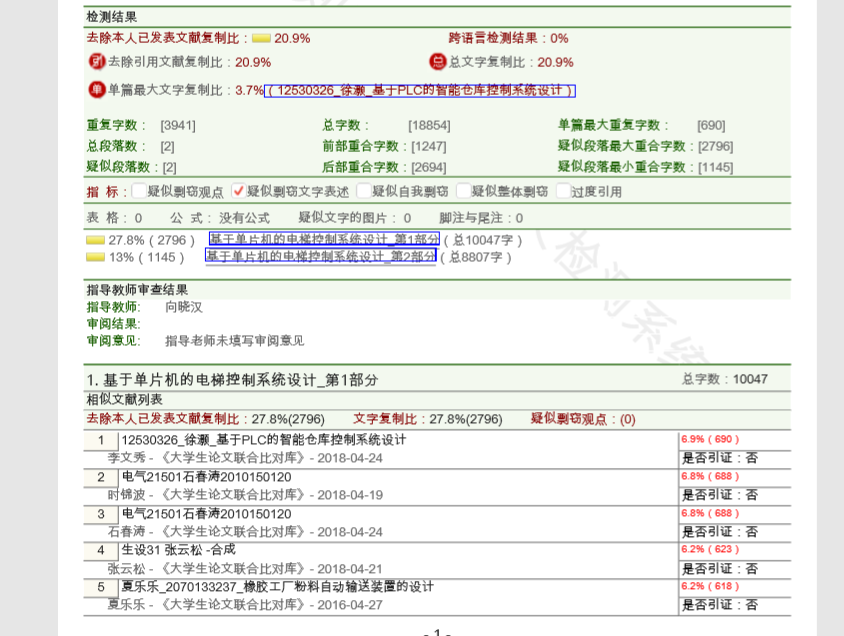Click the 6.8% ( 688 ) value in row 3
The image size is (844, 636).
[710, 513]
